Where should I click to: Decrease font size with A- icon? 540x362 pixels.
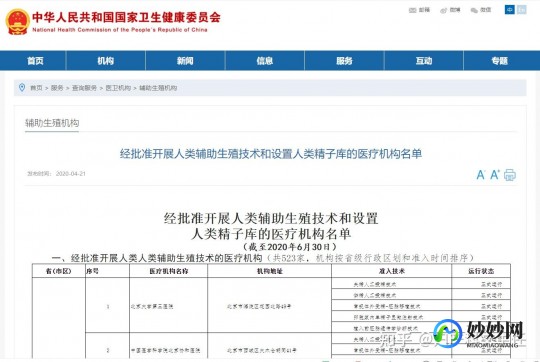481,175
